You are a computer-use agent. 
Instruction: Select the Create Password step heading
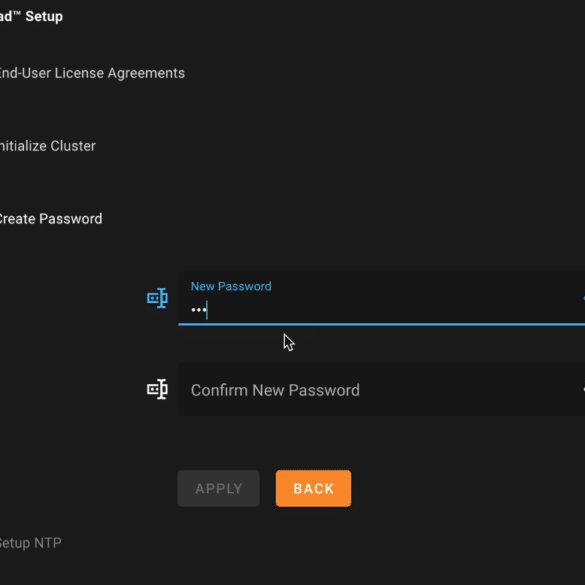(50, 219)
